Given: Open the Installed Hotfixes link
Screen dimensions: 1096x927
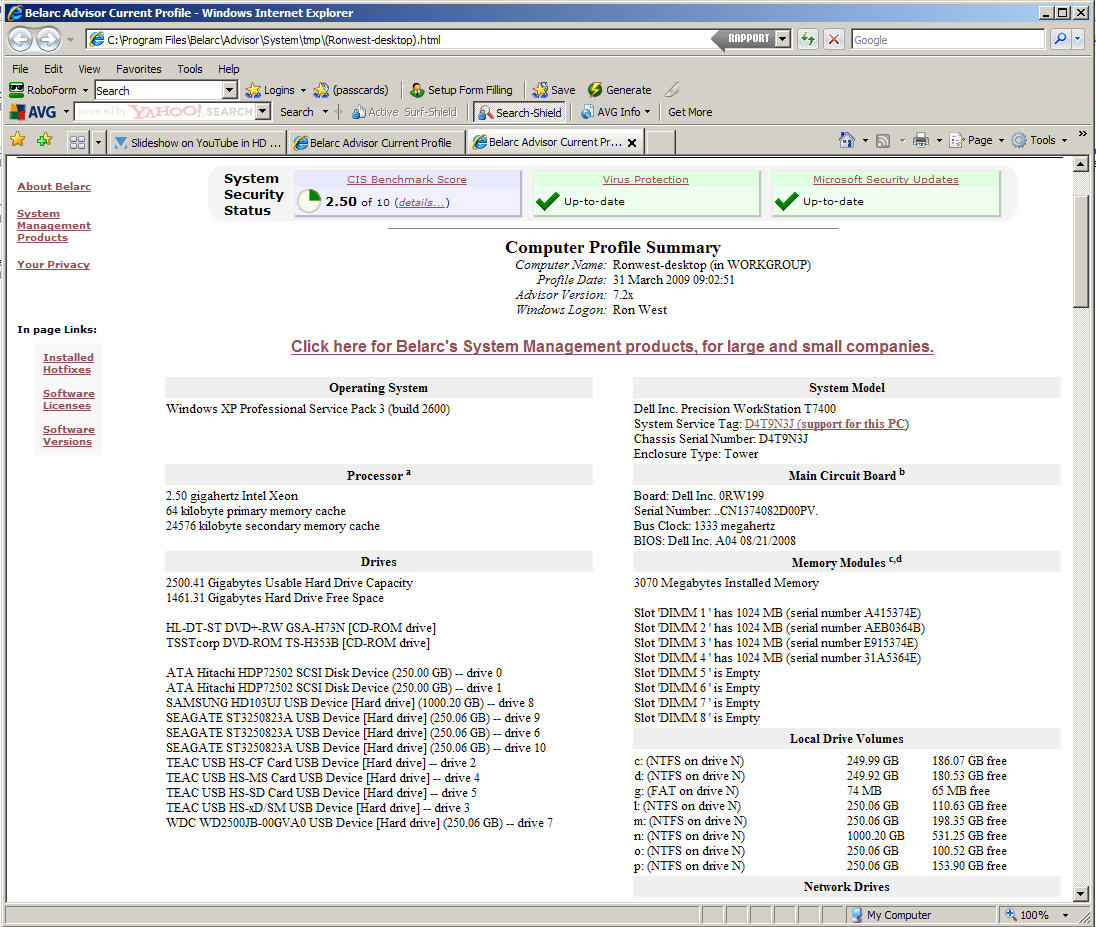Looking at the screenshot, I should tap(68, 363).
